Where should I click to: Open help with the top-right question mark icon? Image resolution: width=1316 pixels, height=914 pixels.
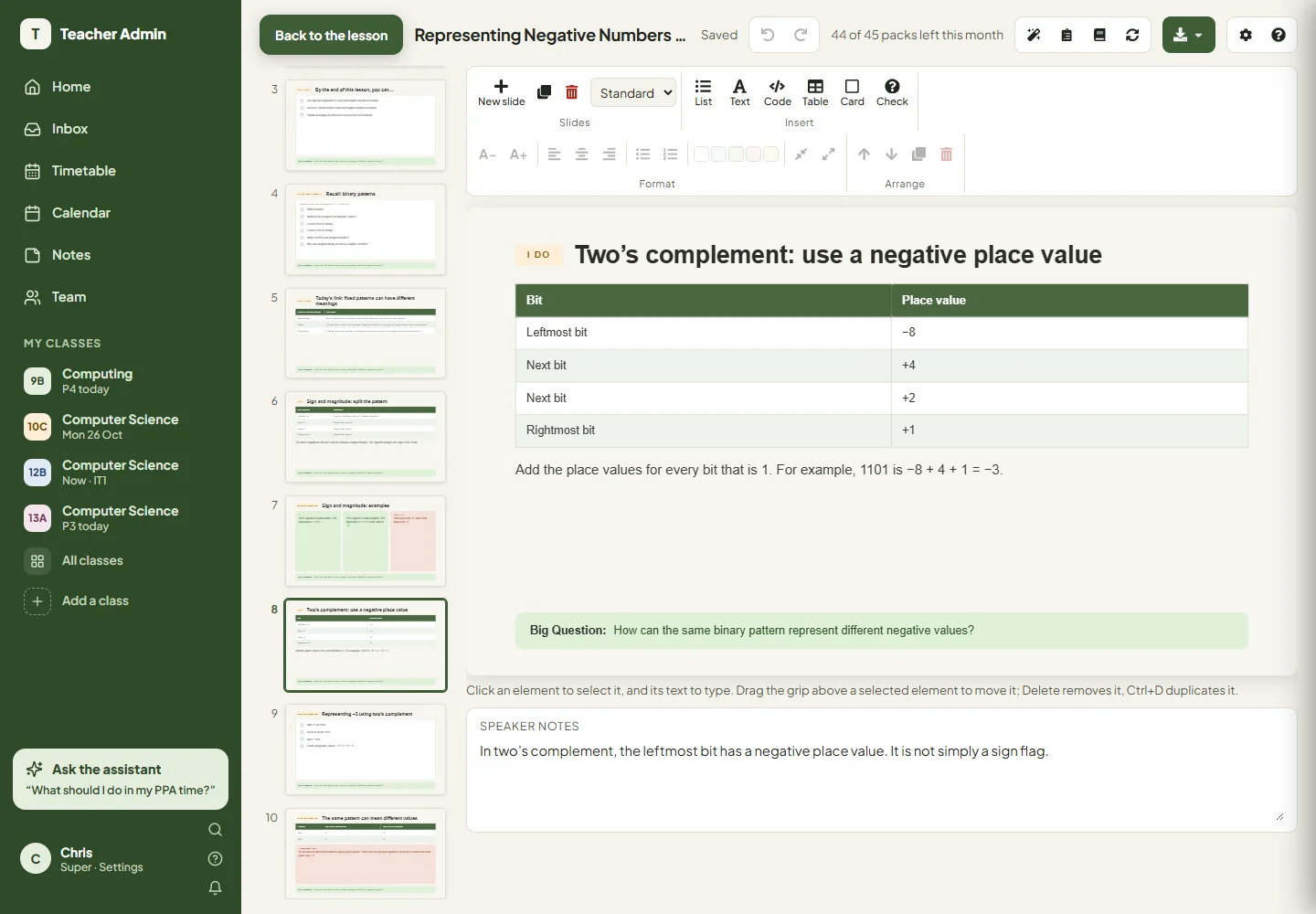pyautogui.click(x=1279, y=35)
